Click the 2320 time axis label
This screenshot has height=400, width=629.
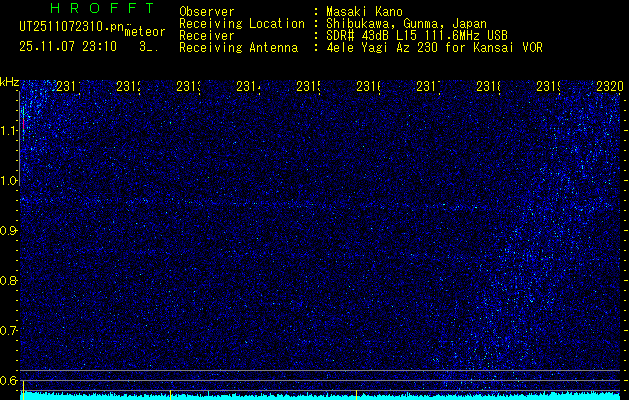click(x=609, y=87)
